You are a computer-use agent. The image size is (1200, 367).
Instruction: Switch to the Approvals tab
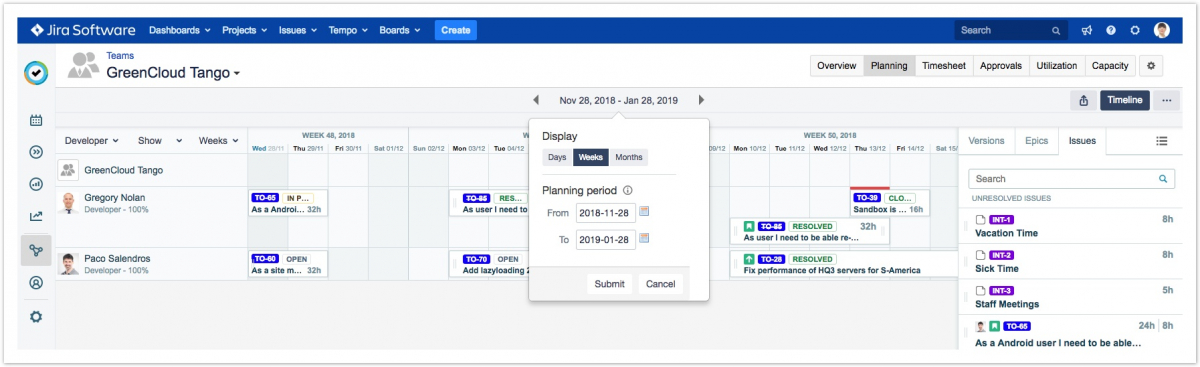tap(1000, 66)
